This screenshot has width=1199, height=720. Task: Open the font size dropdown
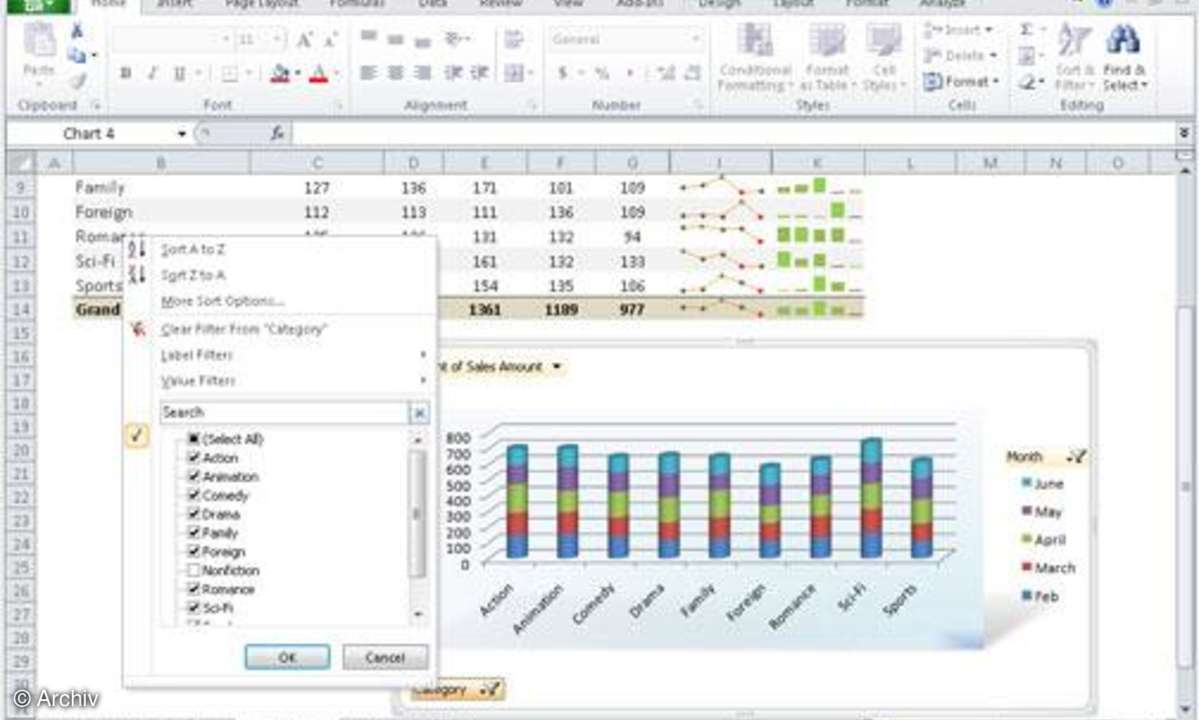click(x=277, y=39)
